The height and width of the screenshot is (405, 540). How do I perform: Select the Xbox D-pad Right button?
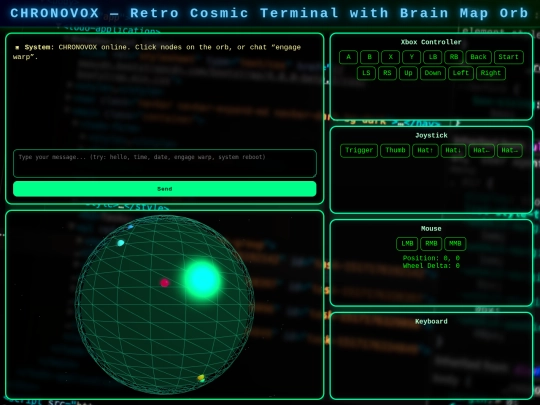click(x=491, y=73)
